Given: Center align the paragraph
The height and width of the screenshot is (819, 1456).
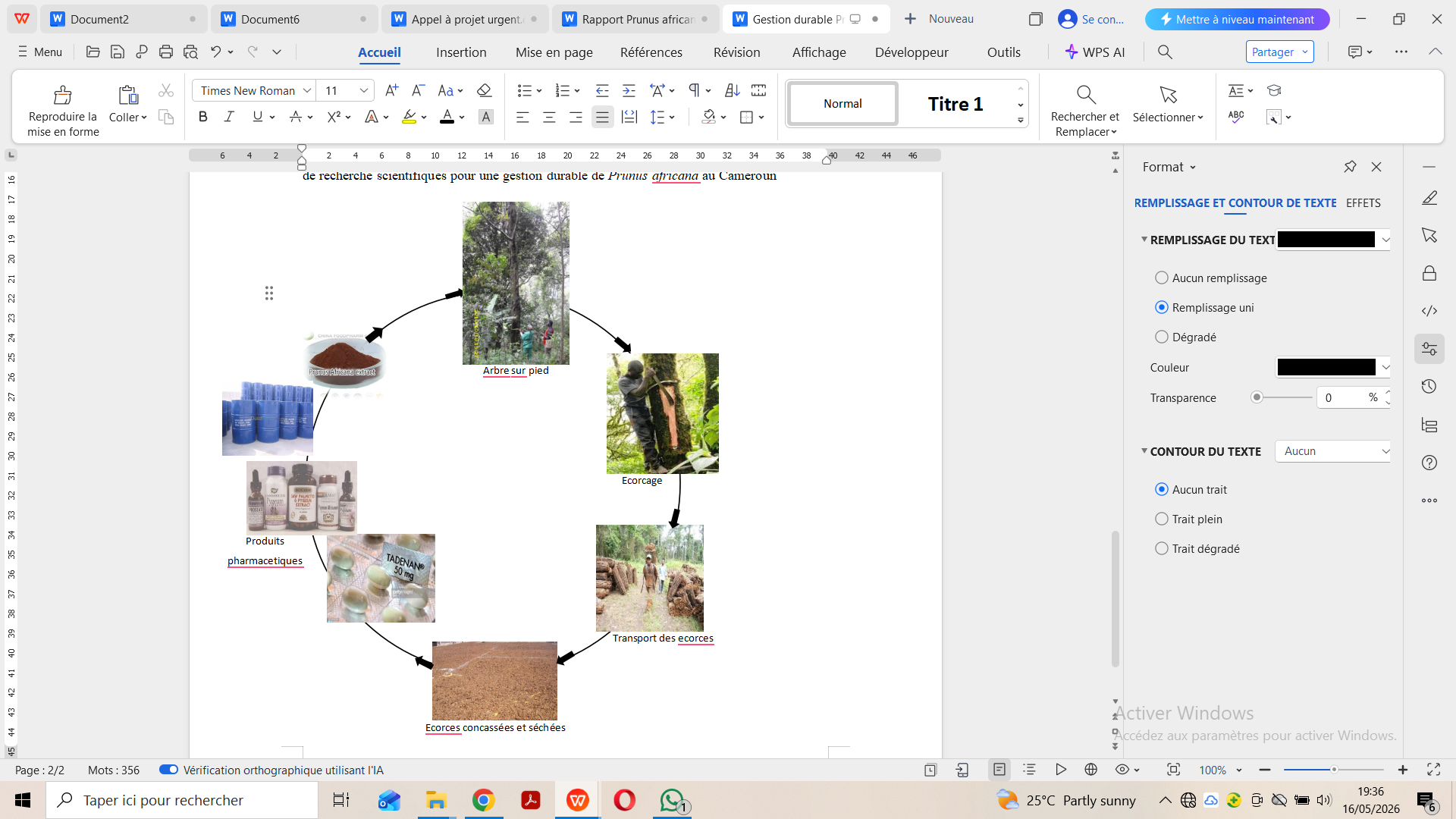Looking at the screenshot, I should 549,117.
